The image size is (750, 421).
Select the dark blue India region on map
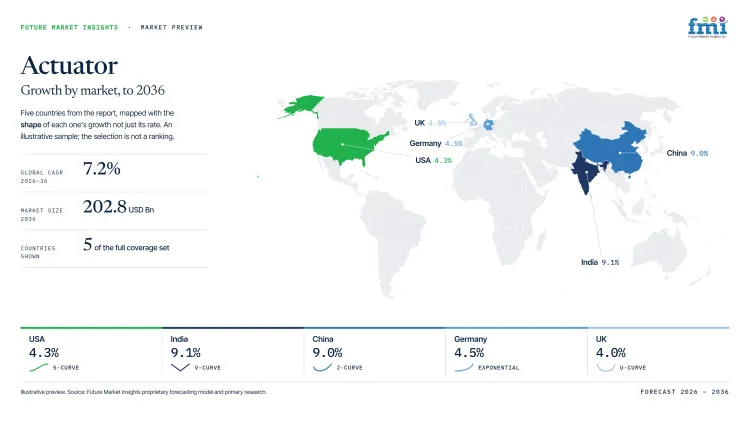pos(586,172)
